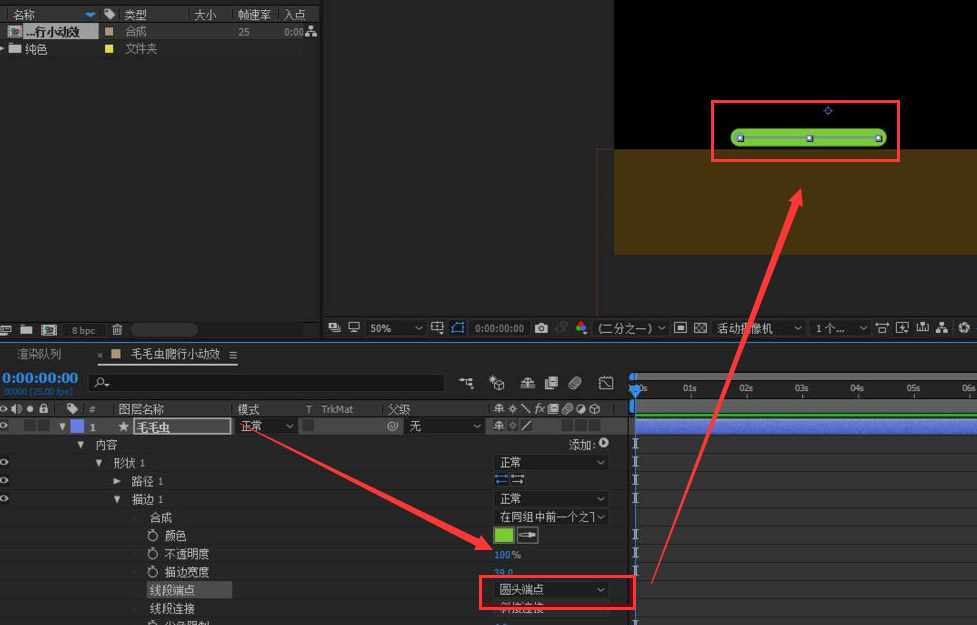Create a new folder in the project panel
This screenshot has width=977, height=625.
[x=26, y=330]
